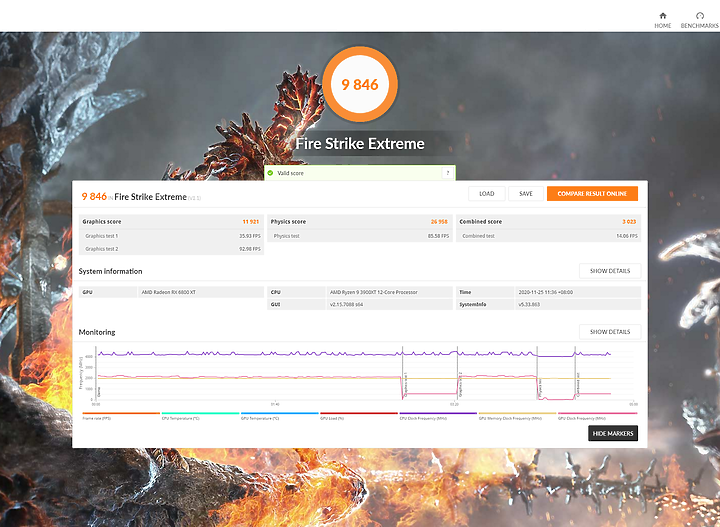The image size is (720, 527).
Task: Click the large 9 846 score circle
Action: [360, 84]
